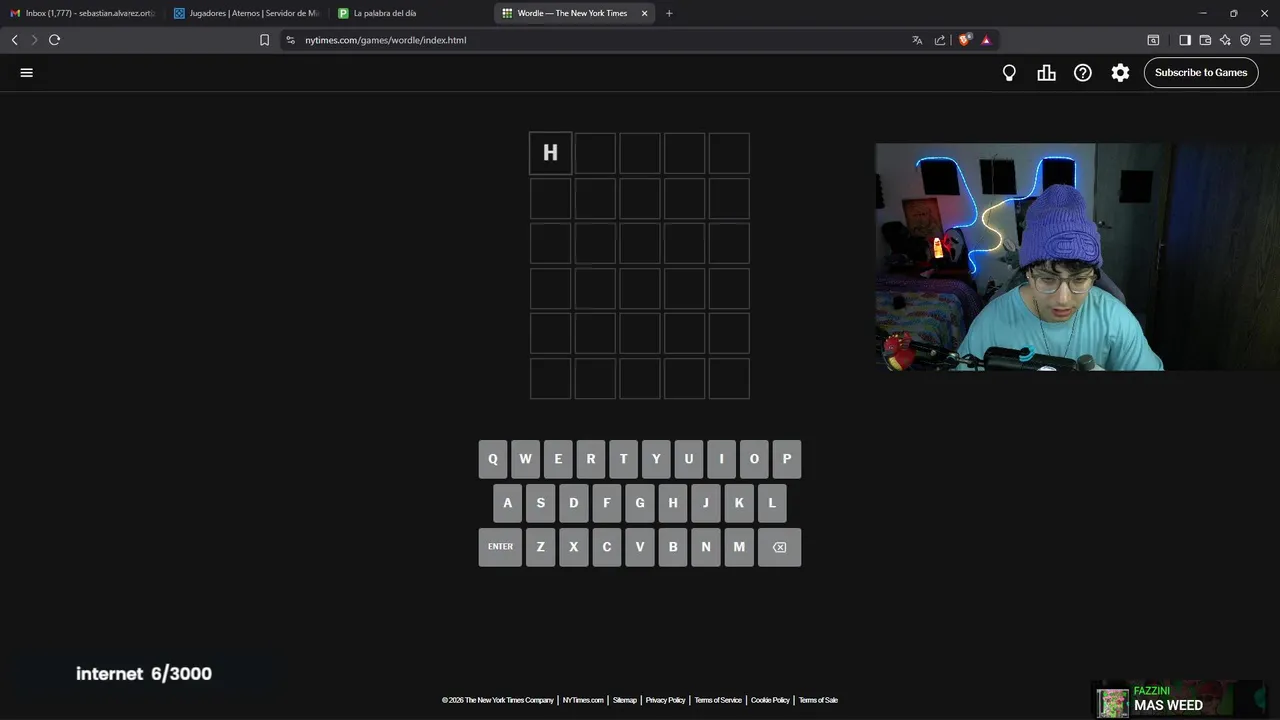Click the T key on the Wordle keyboard
Image resolution: width=1280 pixels, height=720 pixels.
pyautogui.click(x=623, y=459)
